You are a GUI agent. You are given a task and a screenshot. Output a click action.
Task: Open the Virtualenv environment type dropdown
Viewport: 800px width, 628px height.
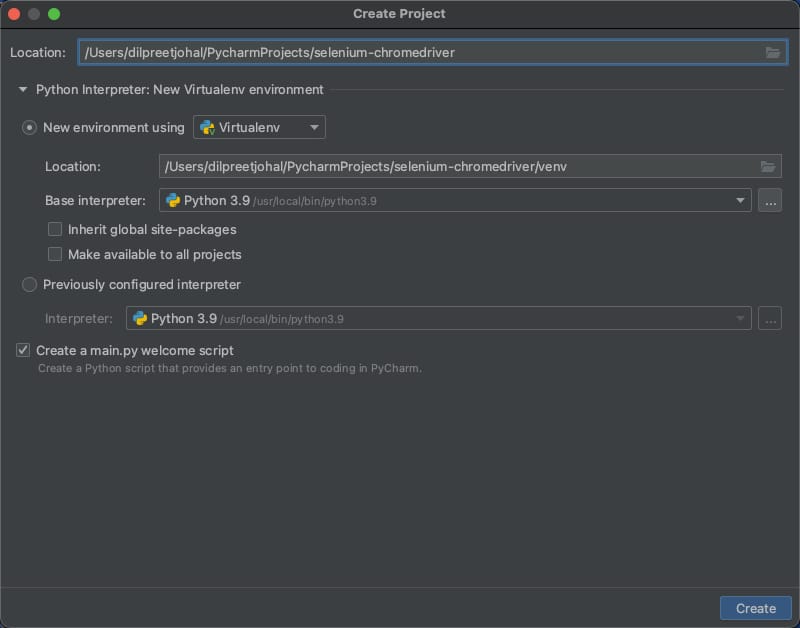point(313,127)
